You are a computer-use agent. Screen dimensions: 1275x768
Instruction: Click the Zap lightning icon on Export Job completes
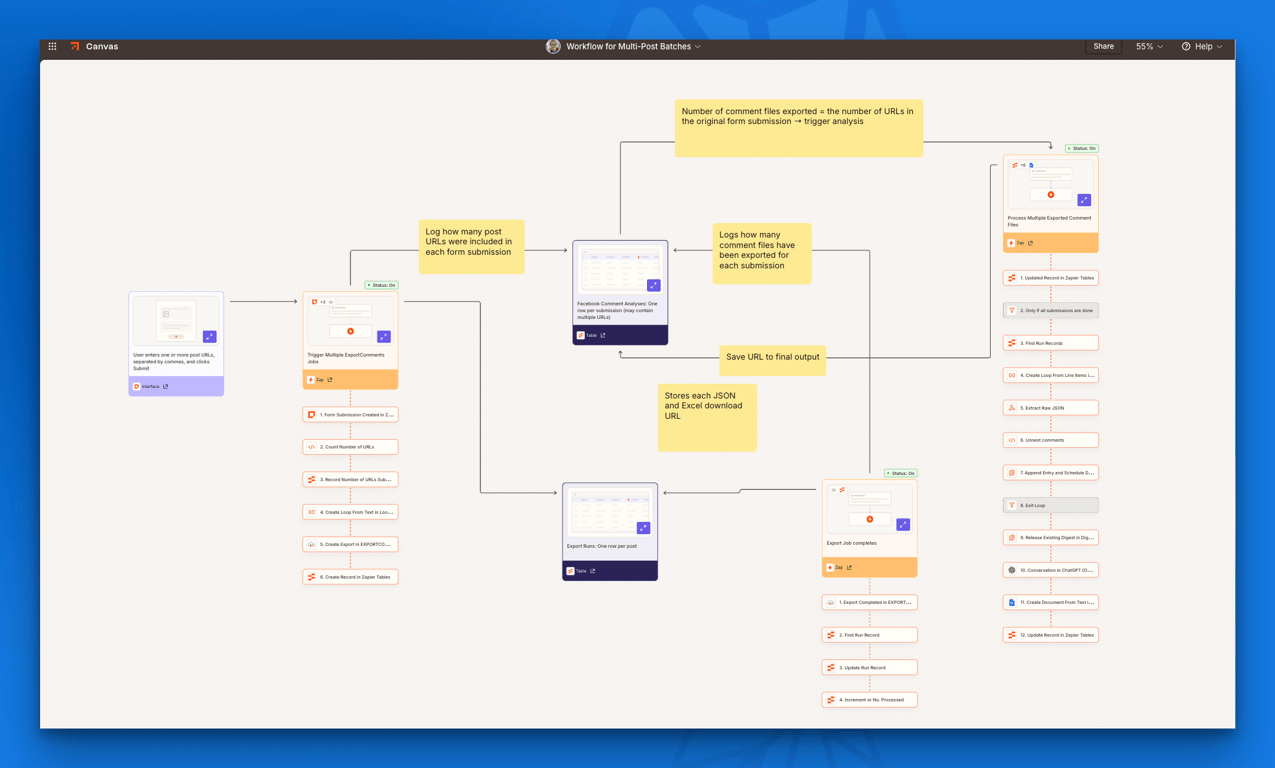830,567
